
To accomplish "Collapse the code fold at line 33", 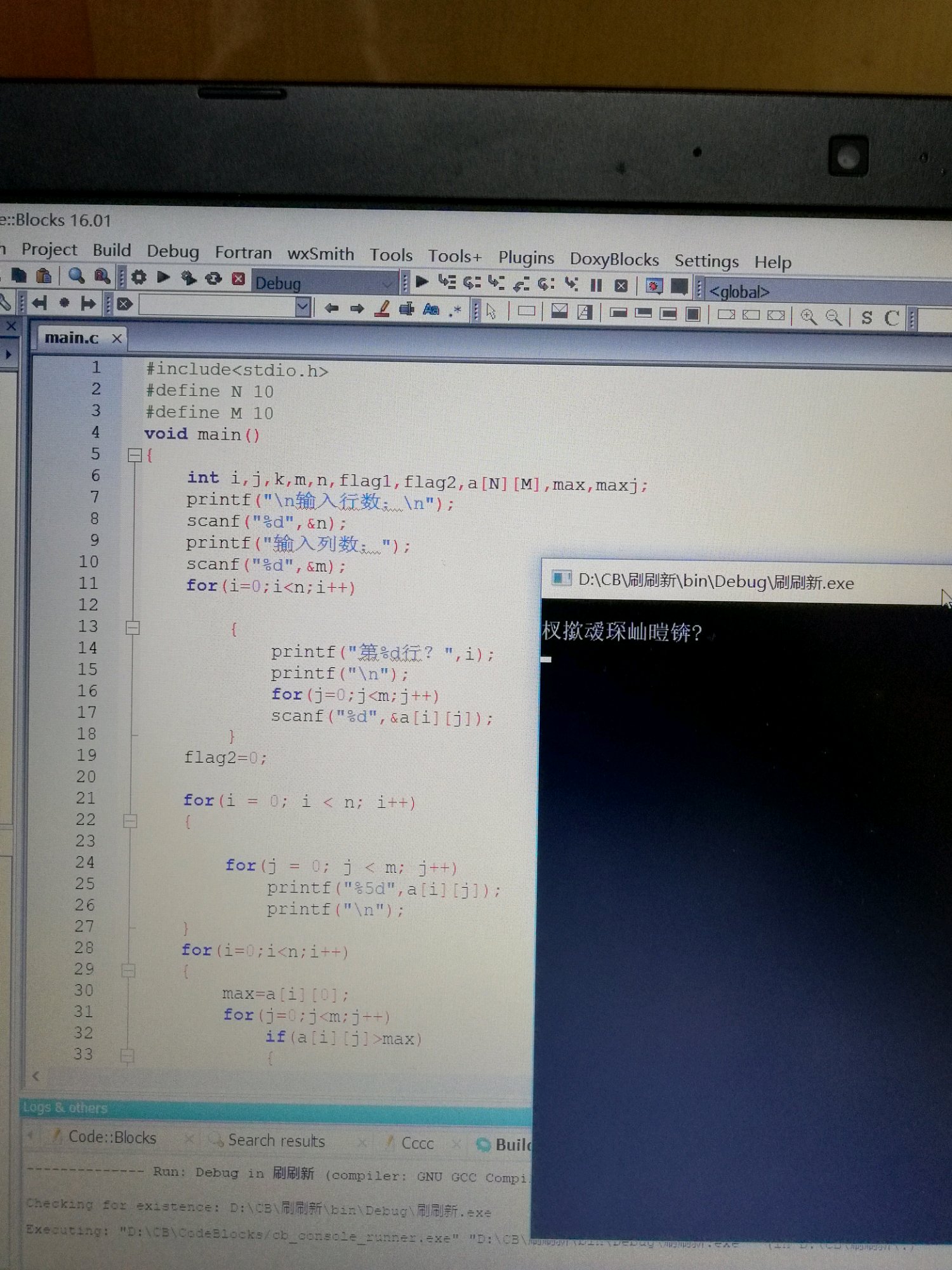I will click(127, 1056).
